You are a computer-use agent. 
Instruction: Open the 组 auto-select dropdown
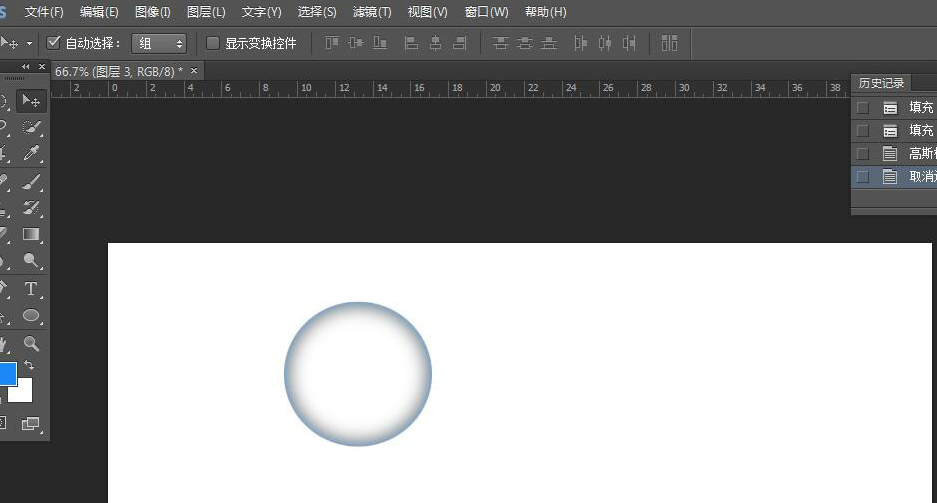(x=159, y=43)
